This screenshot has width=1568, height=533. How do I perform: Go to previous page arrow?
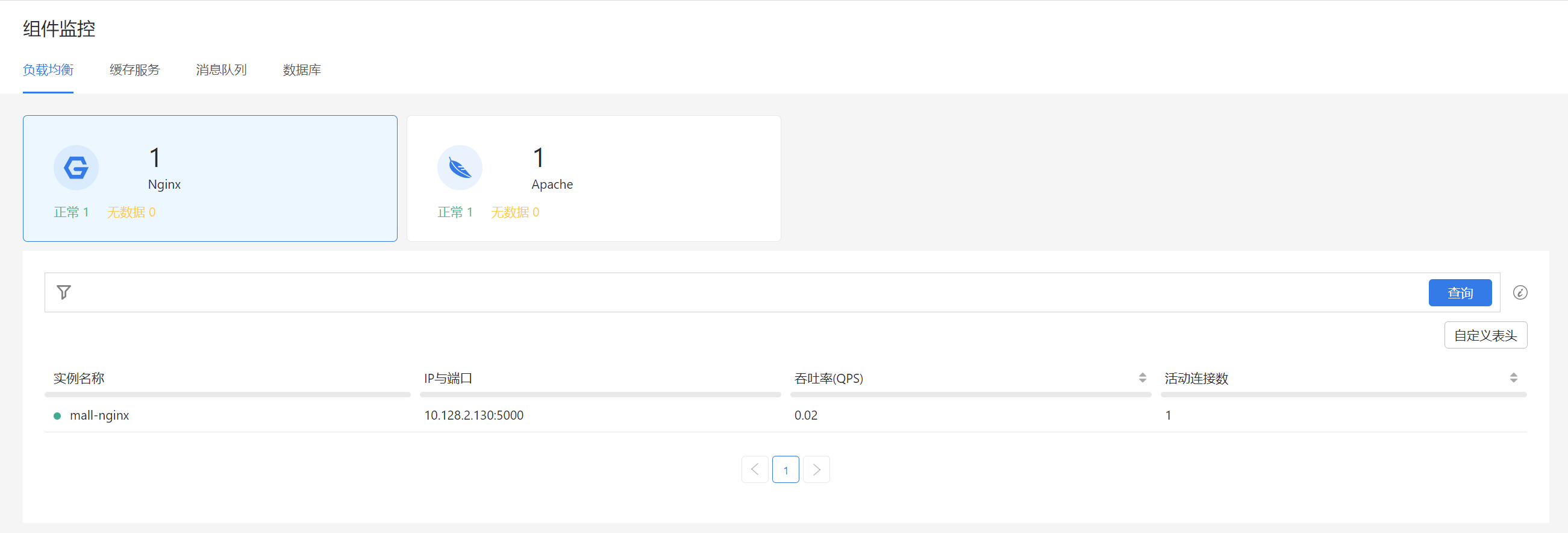(x=755, y=470)
